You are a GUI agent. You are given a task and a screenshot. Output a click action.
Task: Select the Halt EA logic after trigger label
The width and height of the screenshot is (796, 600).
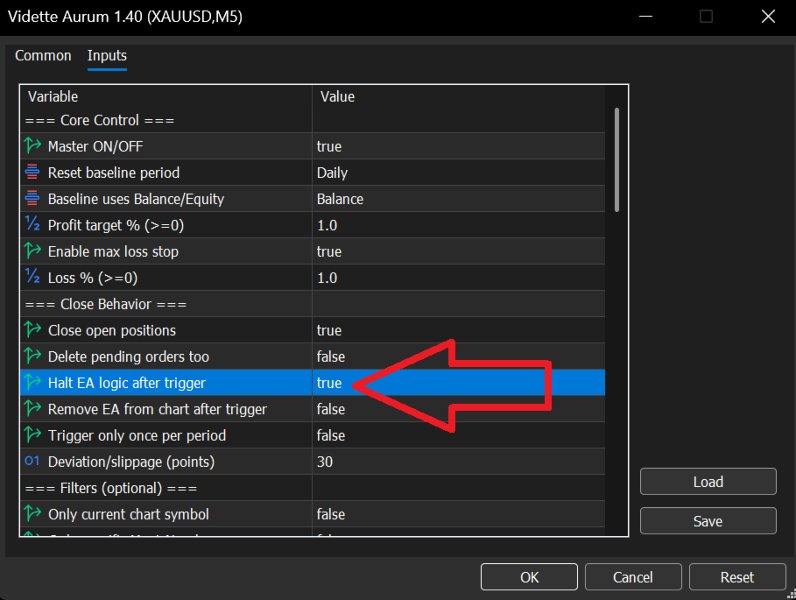coord(127,383)
